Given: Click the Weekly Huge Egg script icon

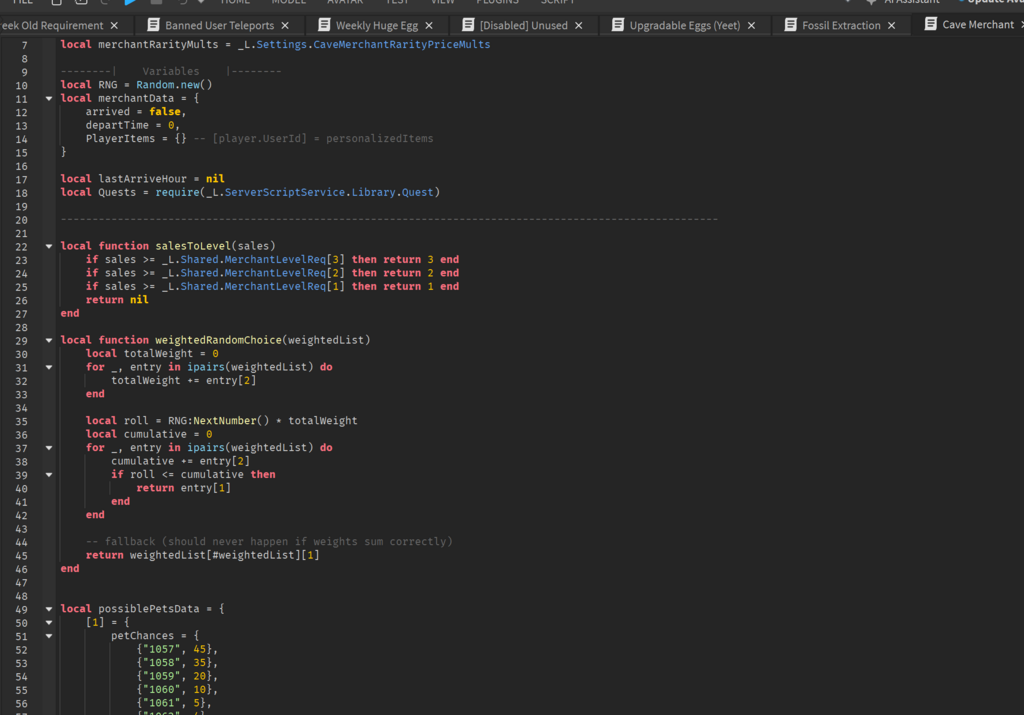Looking at the screenshot, I should click(x=324, y=25).
